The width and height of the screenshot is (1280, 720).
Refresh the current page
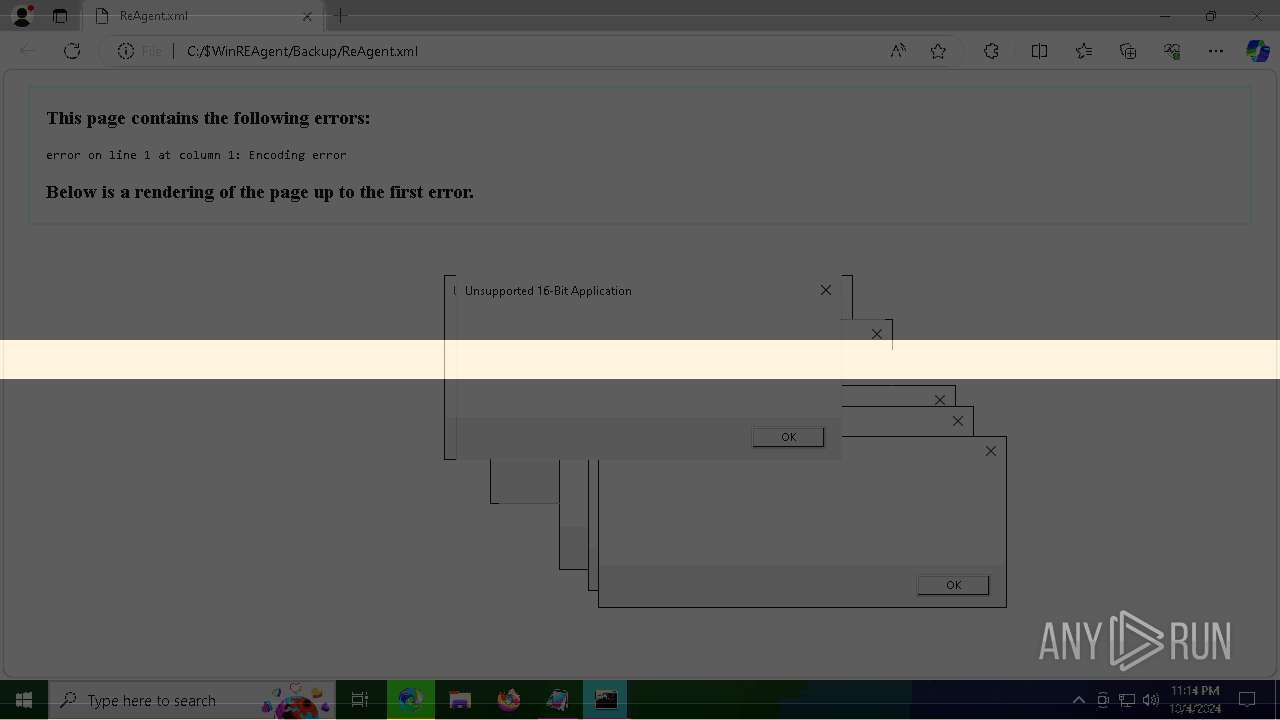click(x=72, y=51)
